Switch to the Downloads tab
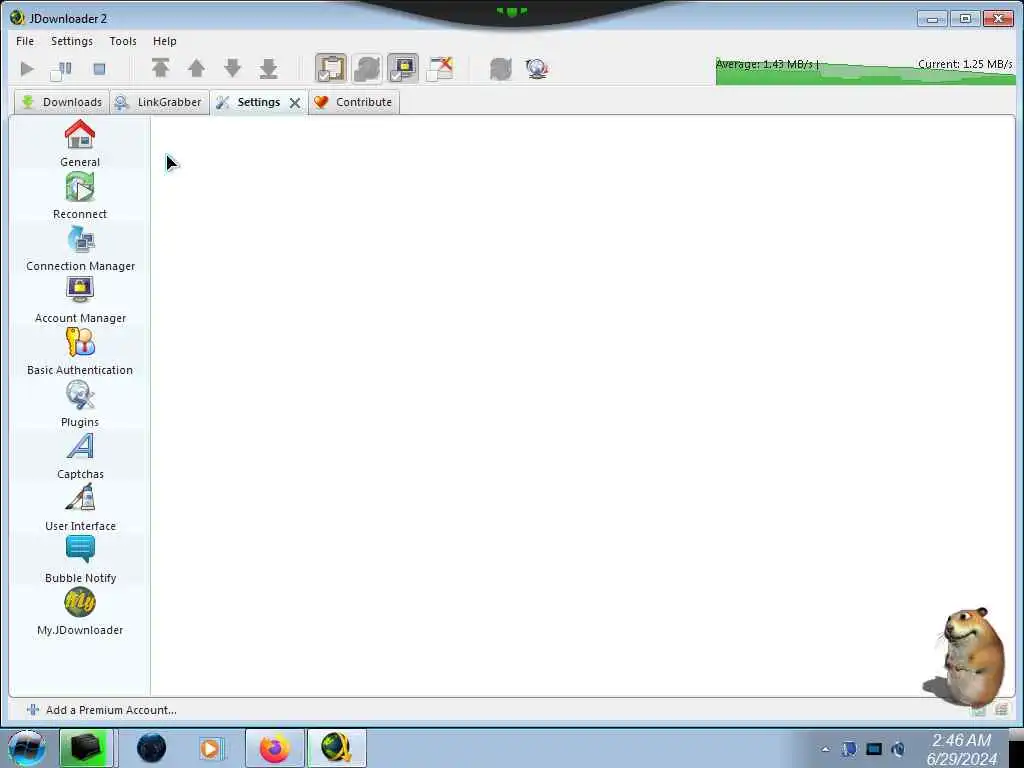 coord(62,102)
